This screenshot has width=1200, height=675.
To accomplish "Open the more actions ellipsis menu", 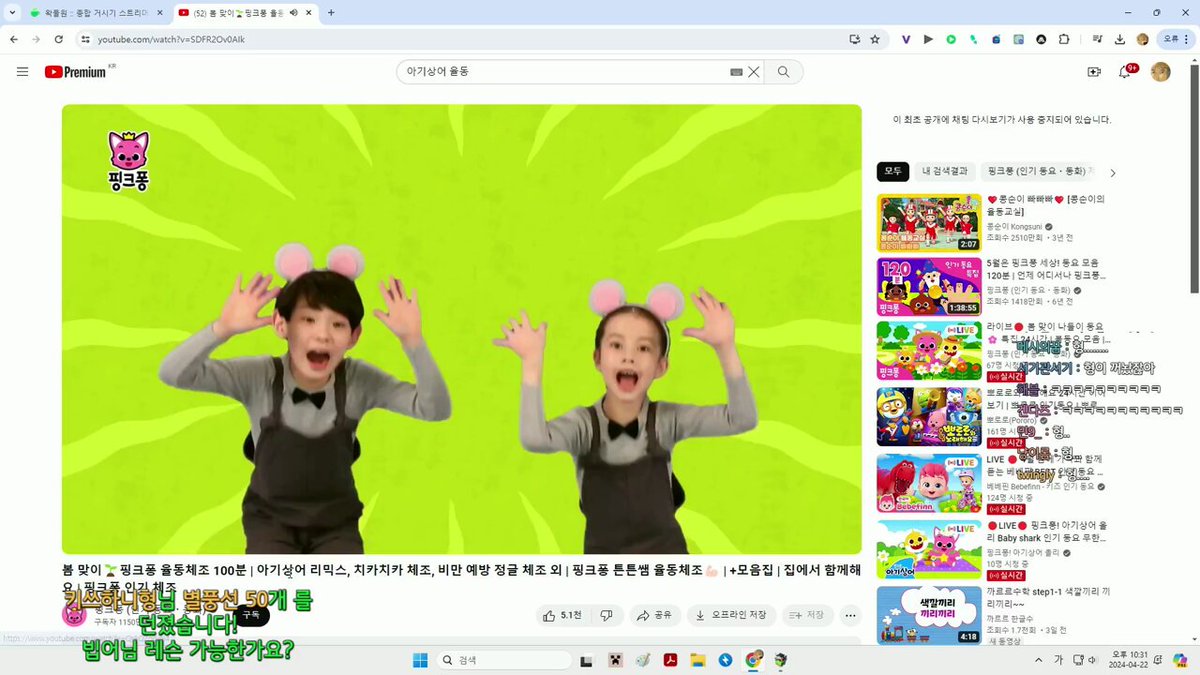I will click(851, 615).
